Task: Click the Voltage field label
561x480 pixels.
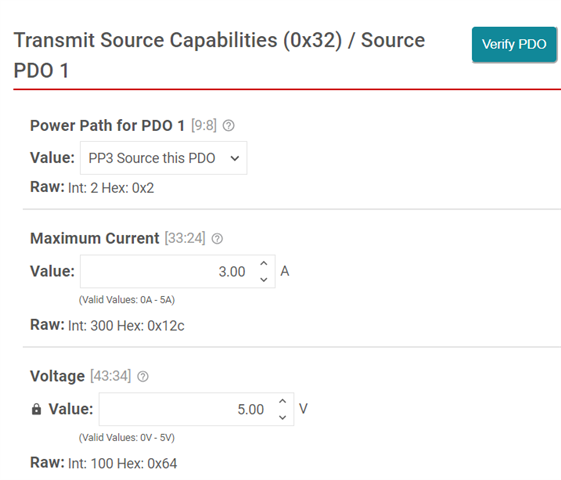Action: (x=57, y=376)
